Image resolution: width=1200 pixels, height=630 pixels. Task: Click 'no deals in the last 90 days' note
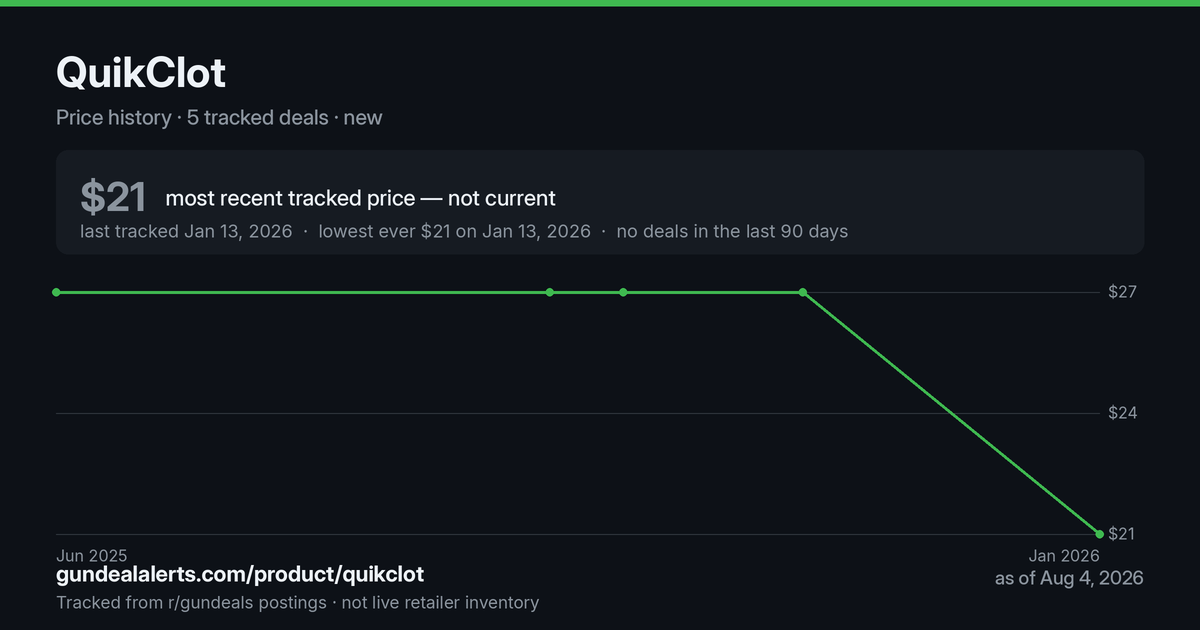732,231
